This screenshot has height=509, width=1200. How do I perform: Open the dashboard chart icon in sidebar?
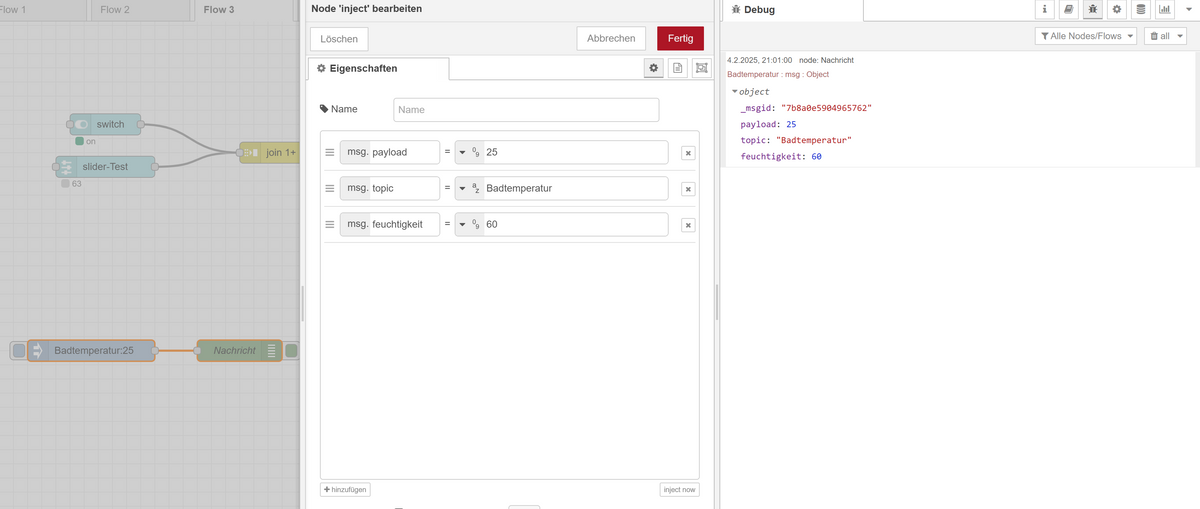click(x=1165, y=9)
